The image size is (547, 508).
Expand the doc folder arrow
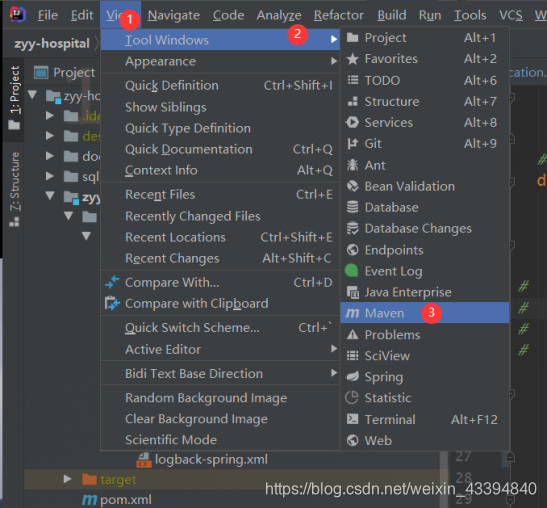coord(50,156)
